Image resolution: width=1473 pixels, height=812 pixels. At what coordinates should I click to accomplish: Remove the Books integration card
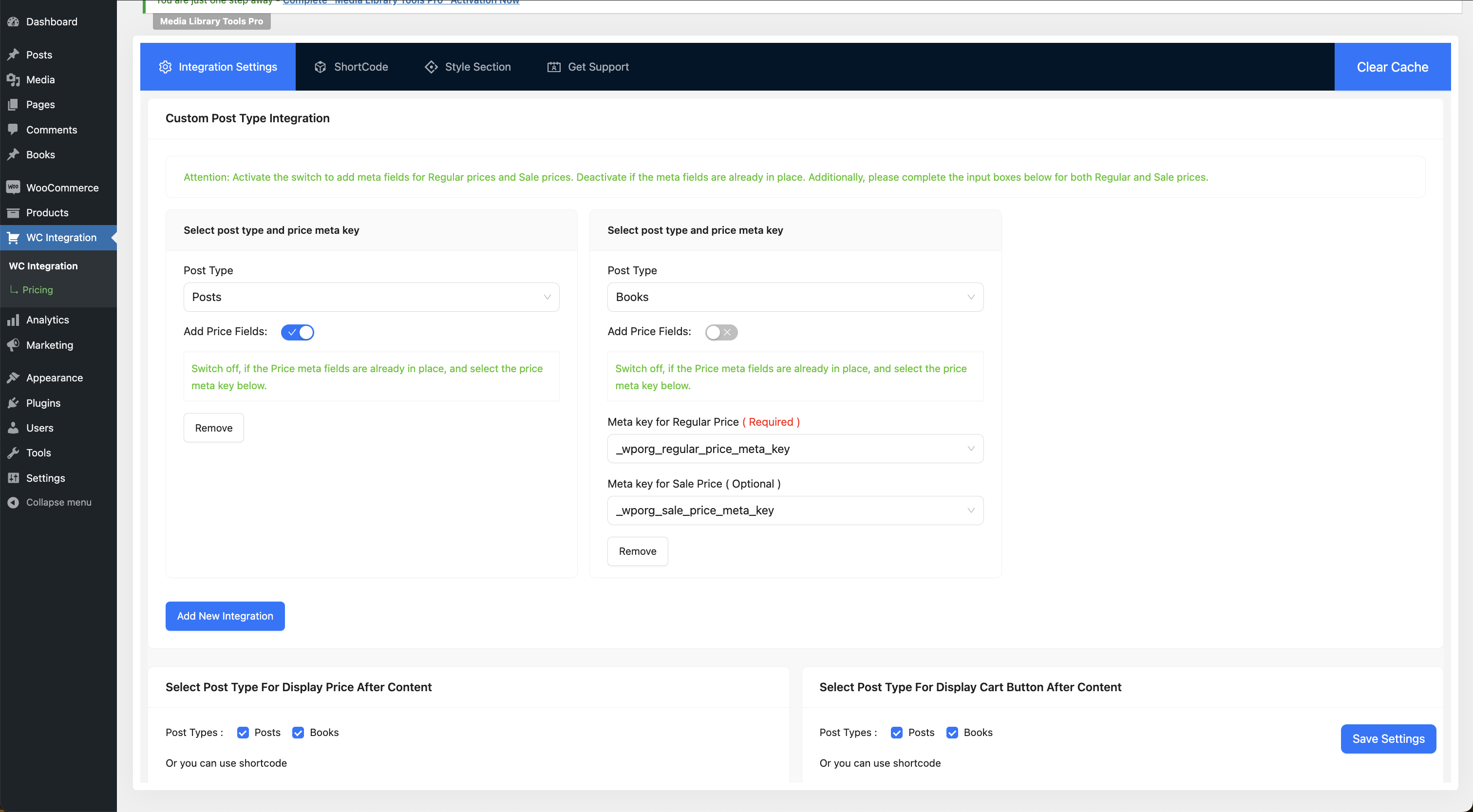pyautogui.click(x=638, y=551)
